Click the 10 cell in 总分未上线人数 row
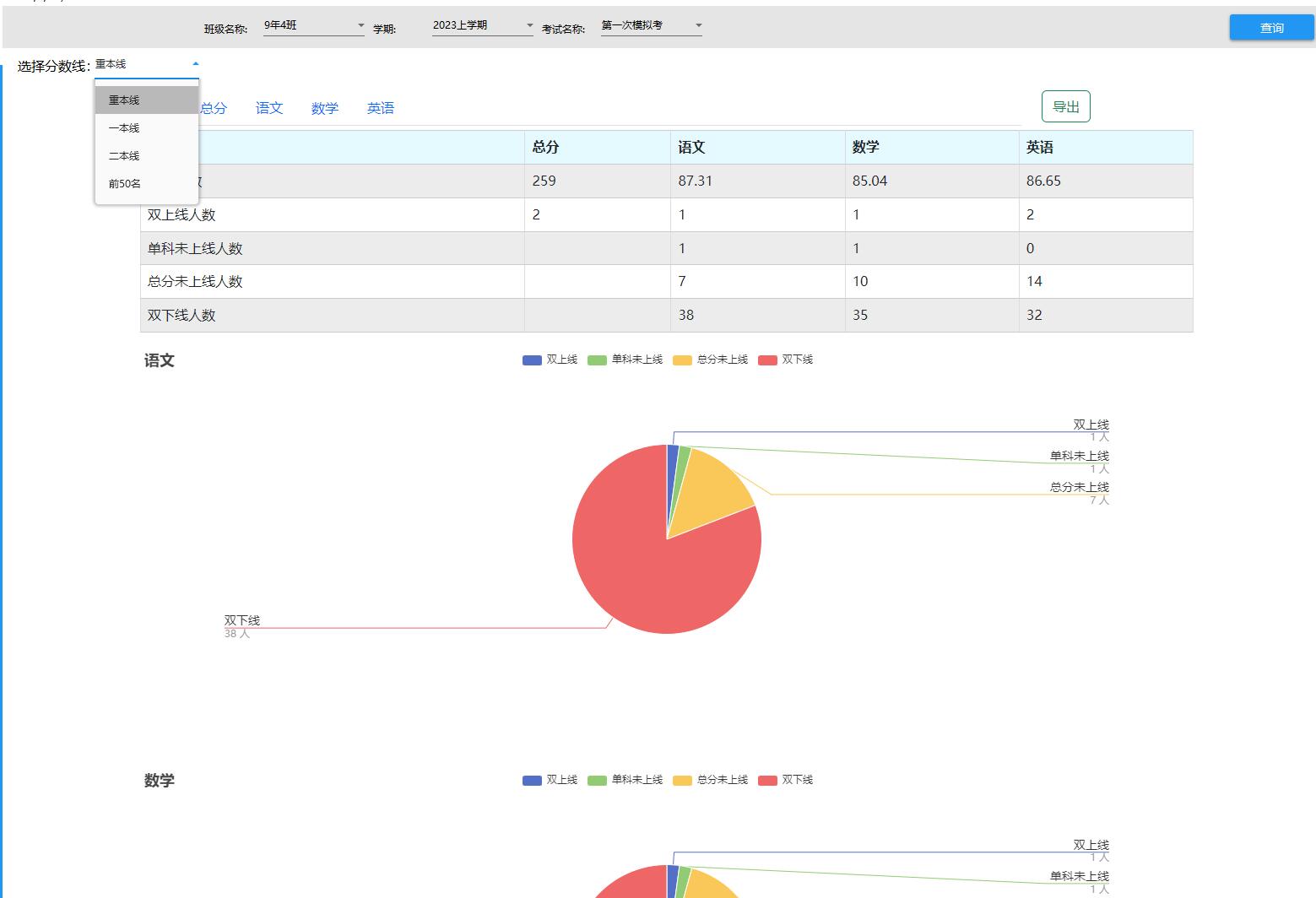 coord(932,281)
